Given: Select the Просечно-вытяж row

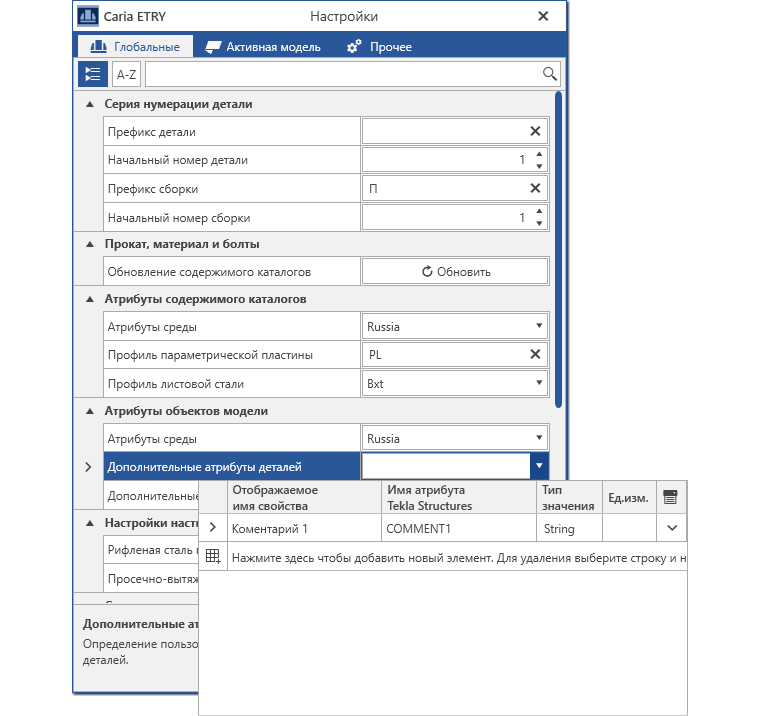Looking at the screenshot, I should [x=151, y=578].
